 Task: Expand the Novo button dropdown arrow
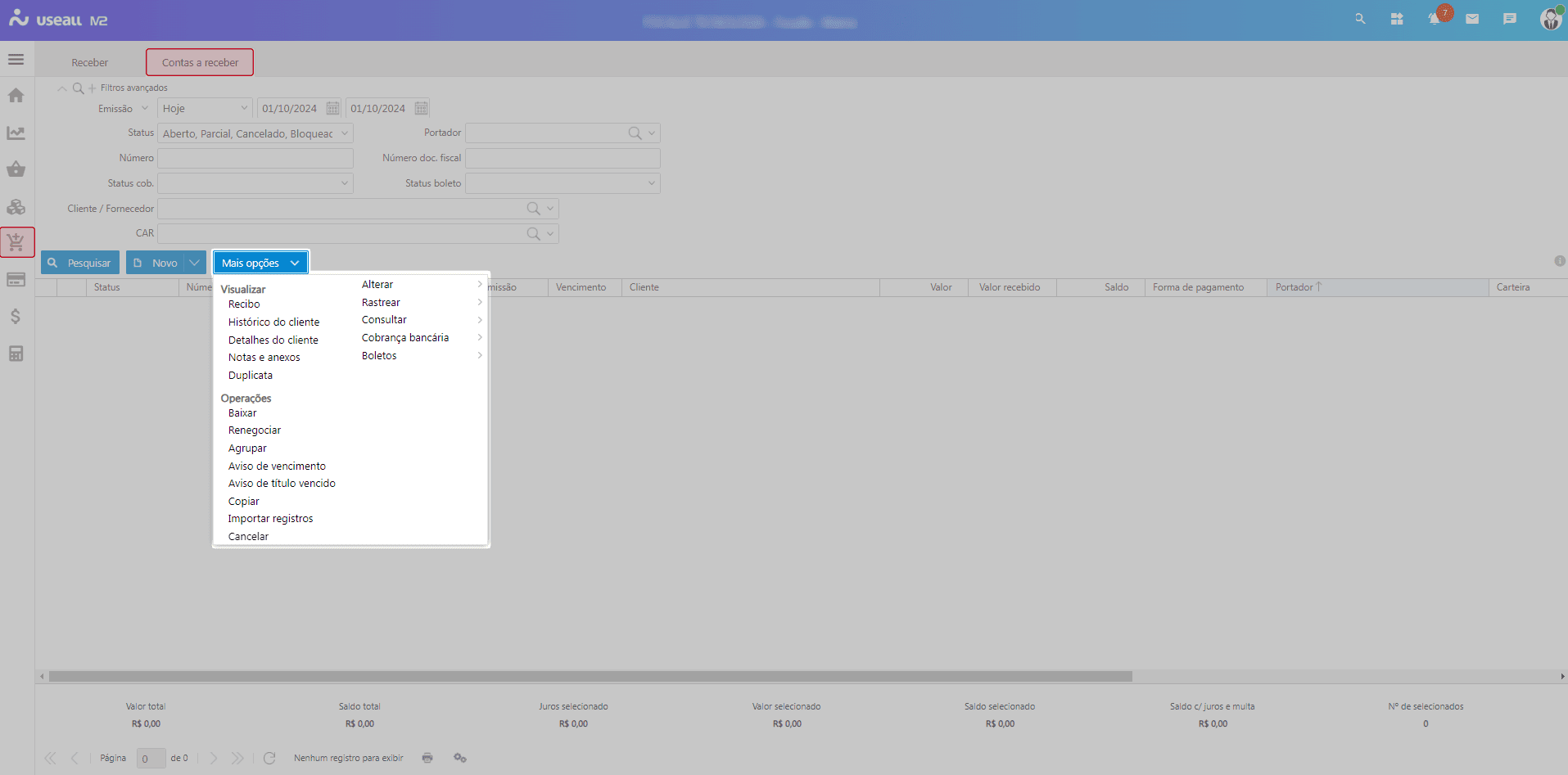195,263
